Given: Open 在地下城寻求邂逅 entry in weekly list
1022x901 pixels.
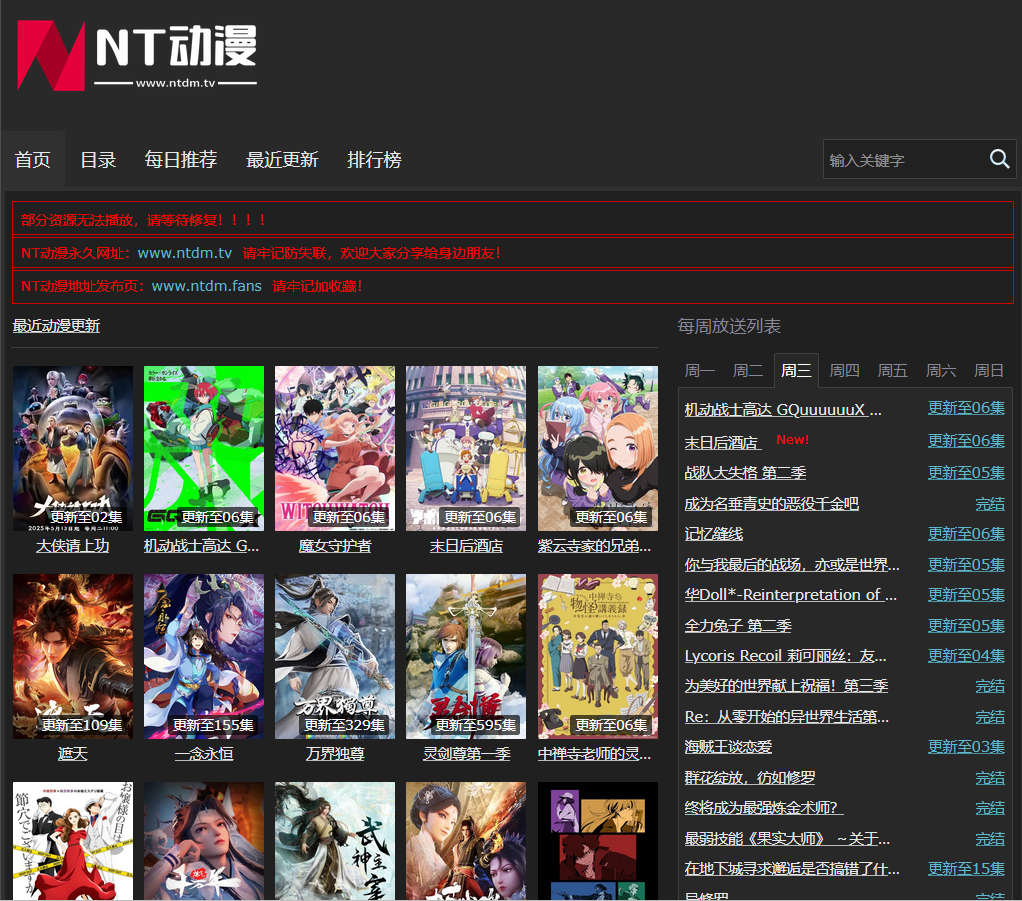Looking at the screenshot, I should click(x=792, y=868).
